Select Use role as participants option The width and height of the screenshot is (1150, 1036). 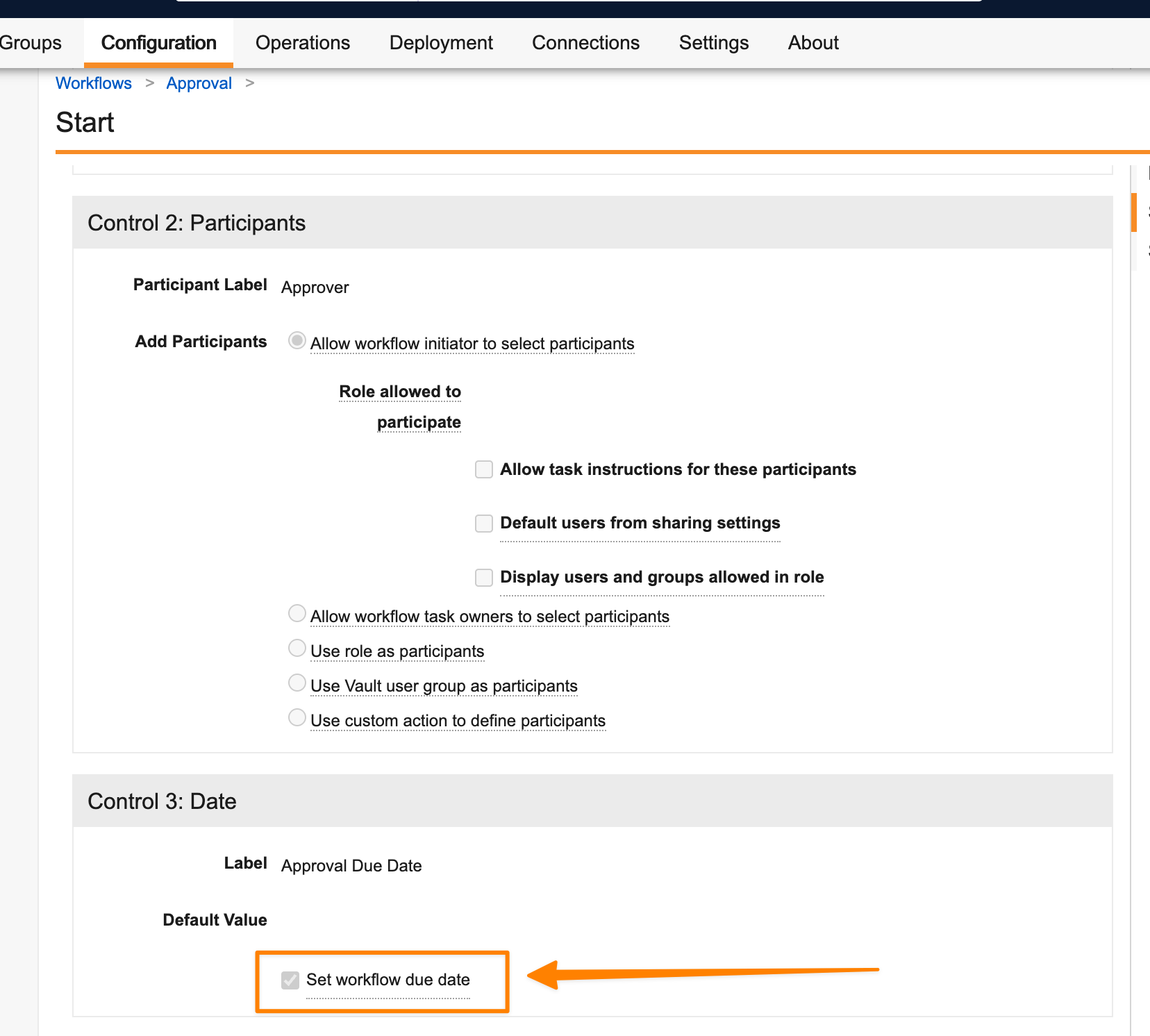(297, 649)
